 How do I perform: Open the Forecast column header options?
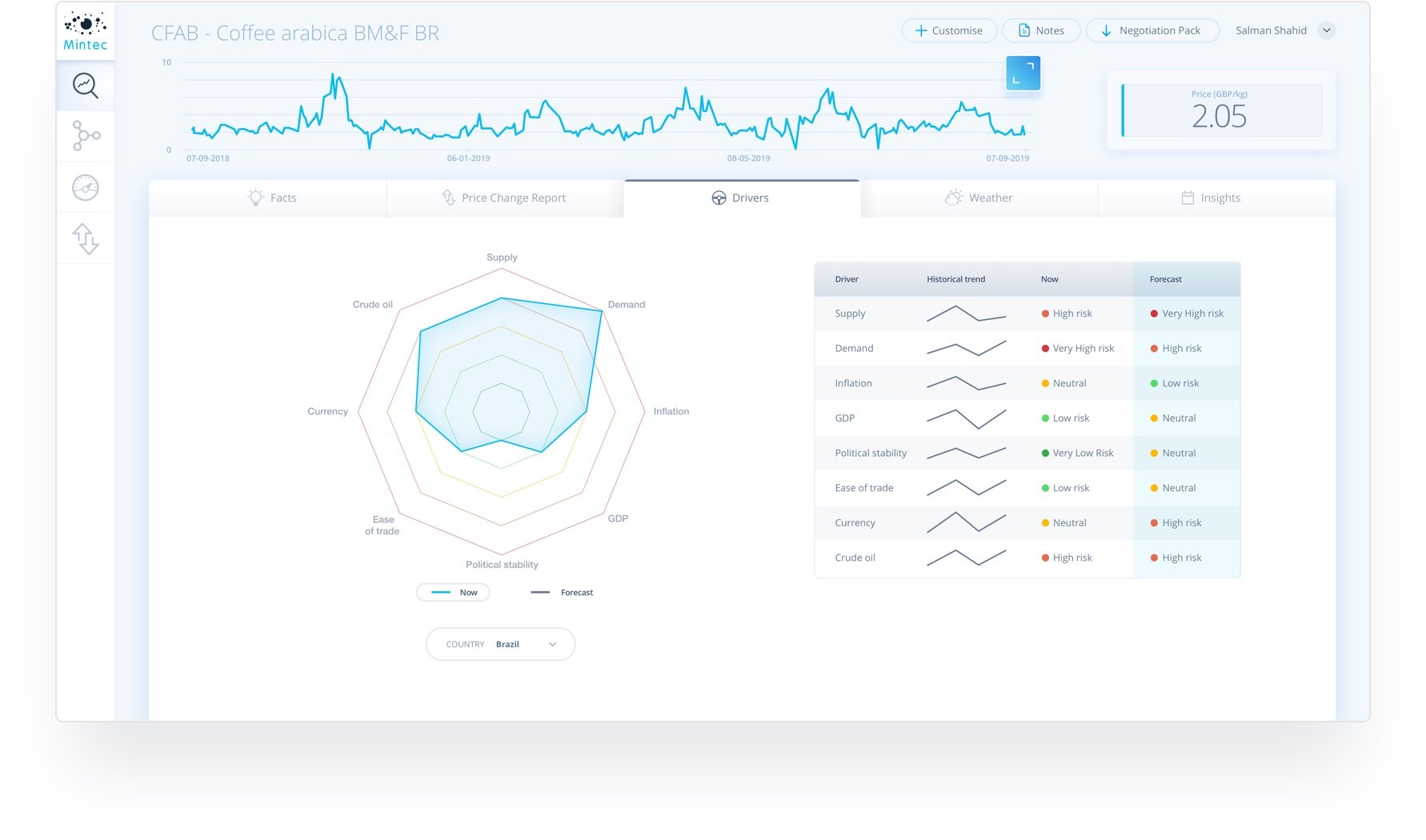1165,279
